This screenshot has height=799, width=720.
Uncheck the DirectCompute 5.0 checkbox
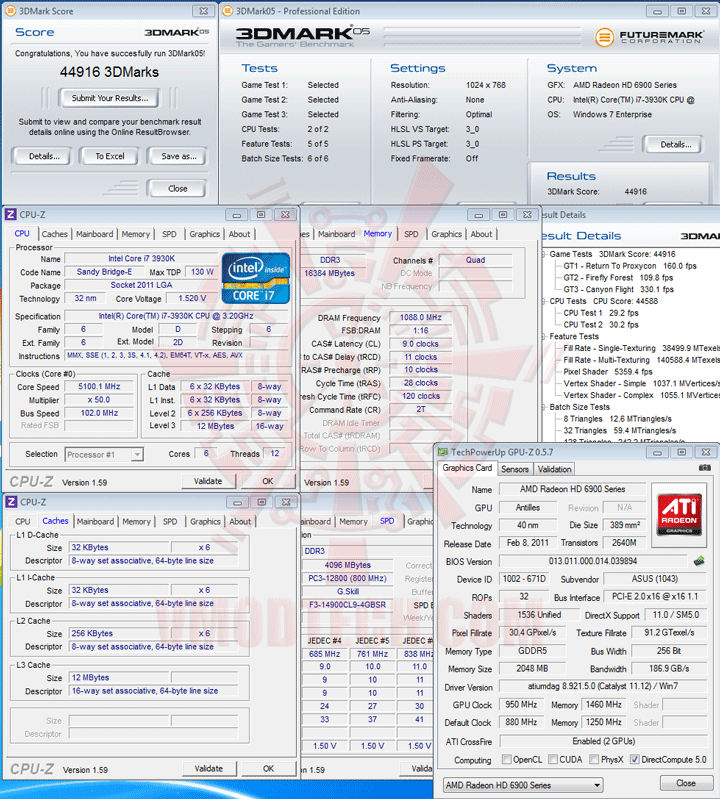point(634,759)
